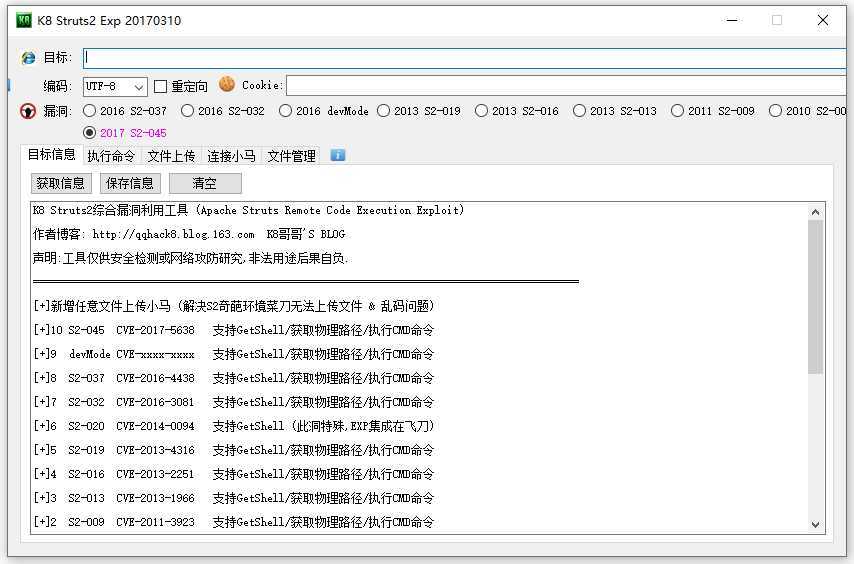Screen dimensions: 854x564
Task: Select the 2016 devMode radio button
Action: point(285,111)
